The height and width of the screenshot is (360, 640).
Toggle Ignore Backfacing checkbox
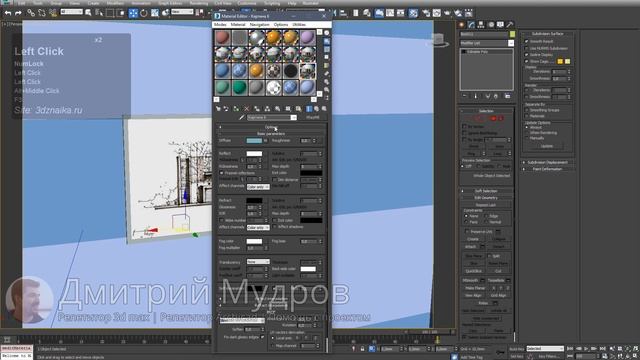[x=464, y=133]
